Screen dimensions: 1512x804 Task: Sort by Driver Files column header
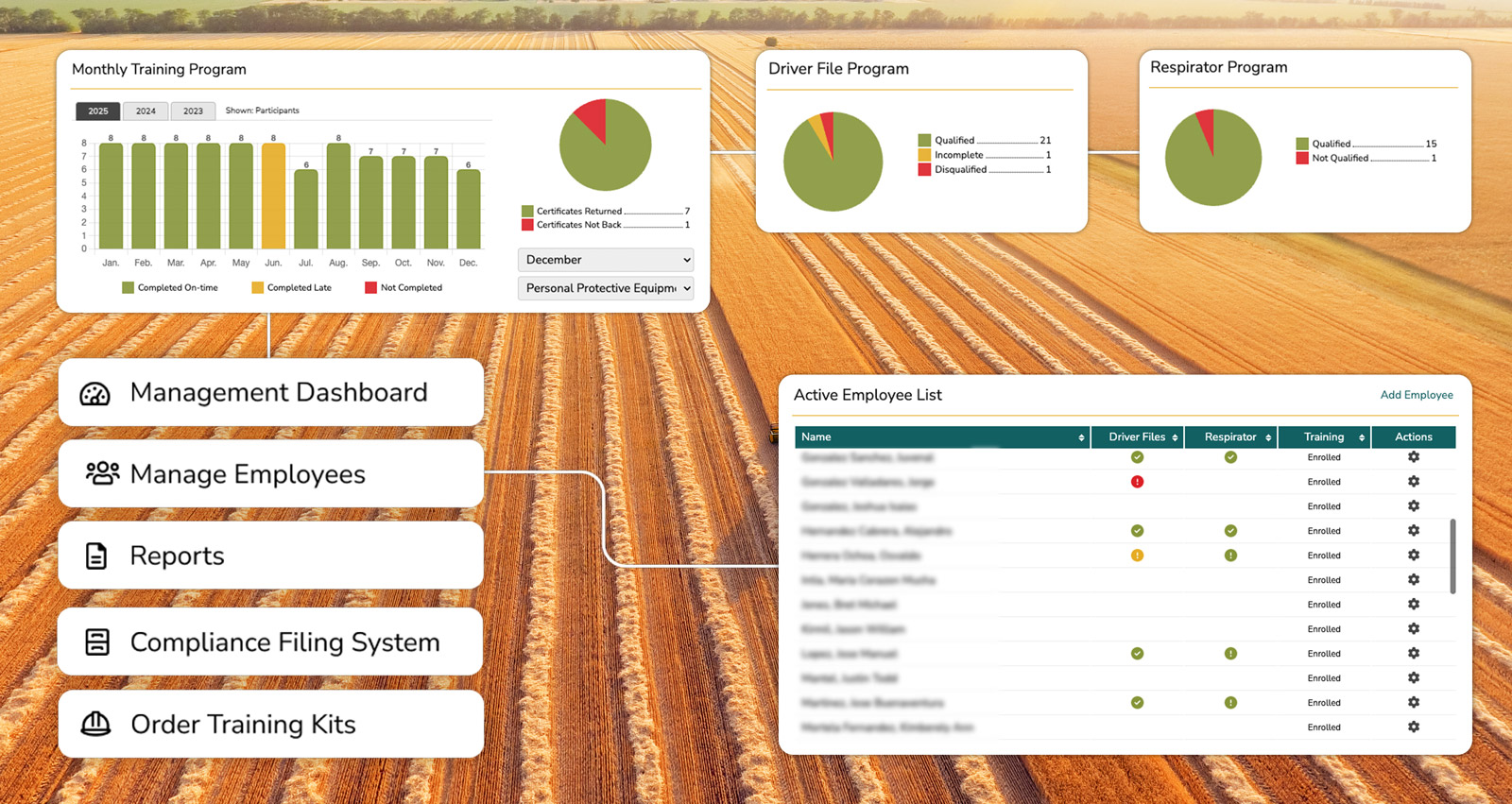(1137, 437)
